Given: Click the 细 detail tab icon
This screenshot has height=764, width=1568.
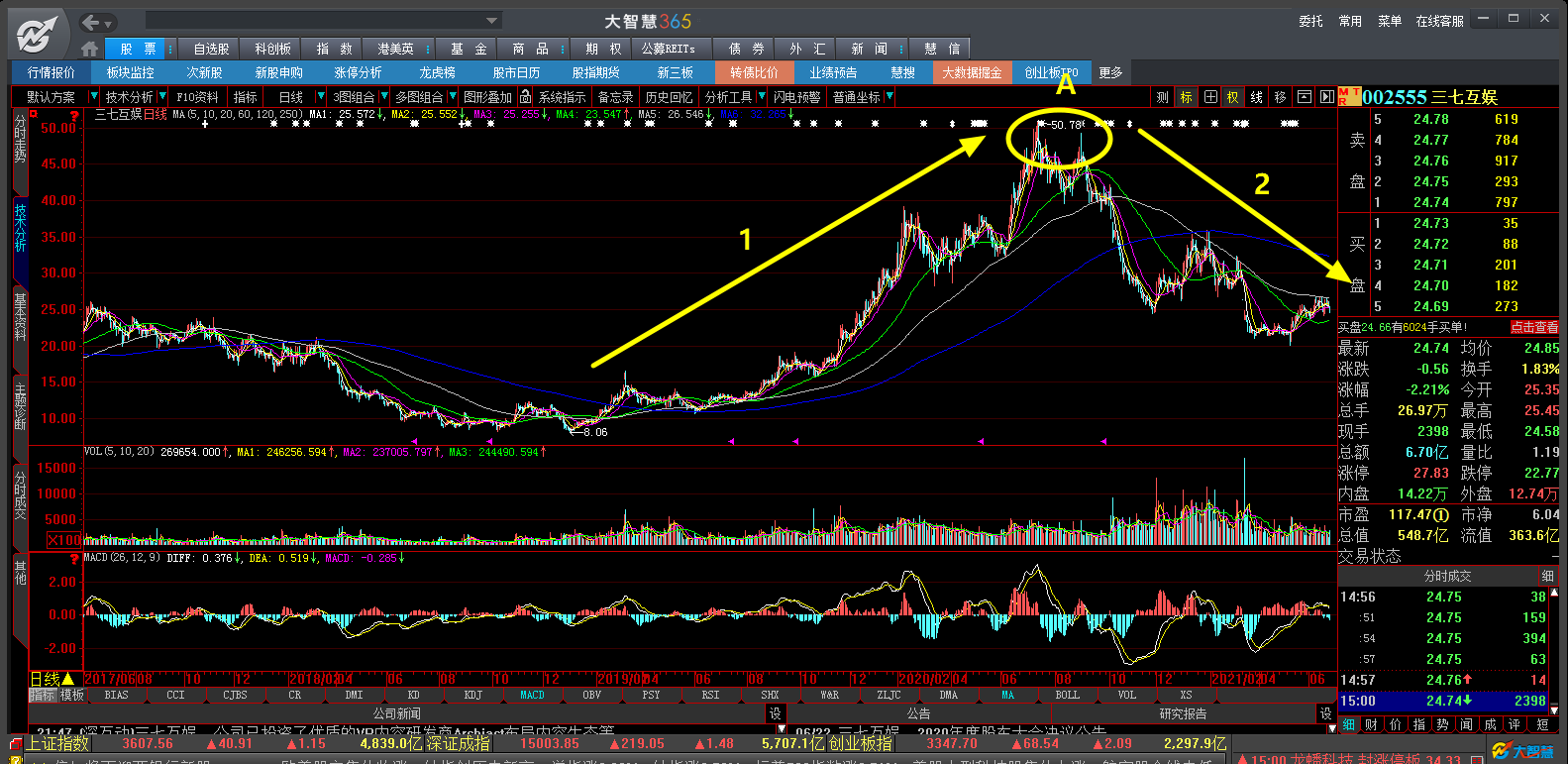Looking at the screenshot, I should point(1348,725).
